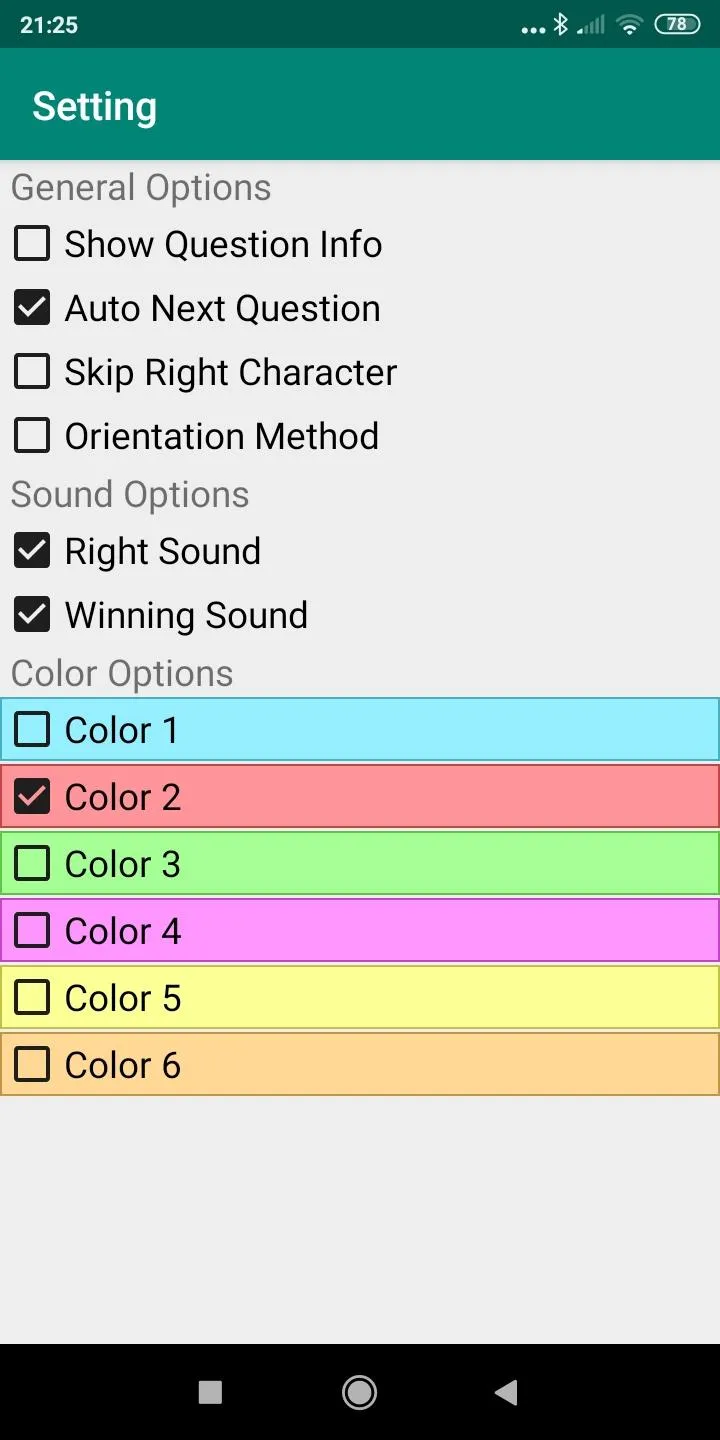
Task: Choose the orange Color 6 option
Action: (x=360, y=1065)
